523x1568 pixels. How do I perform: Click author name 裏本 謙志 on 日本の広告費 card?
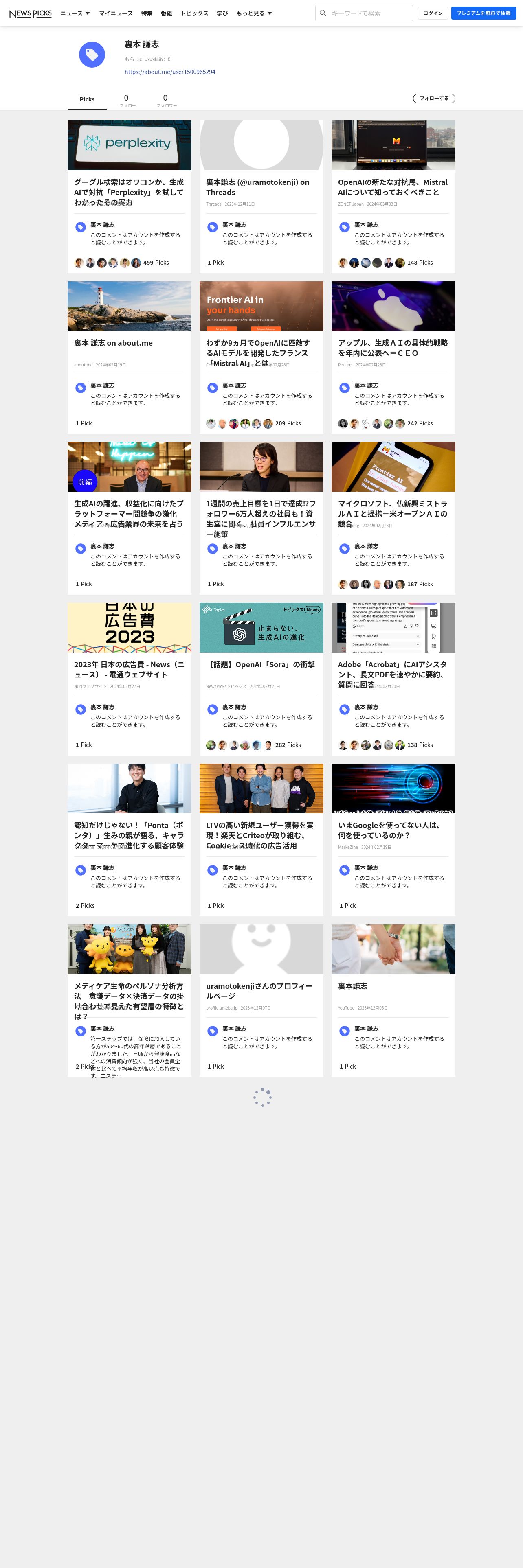click(x=102, y=707)
